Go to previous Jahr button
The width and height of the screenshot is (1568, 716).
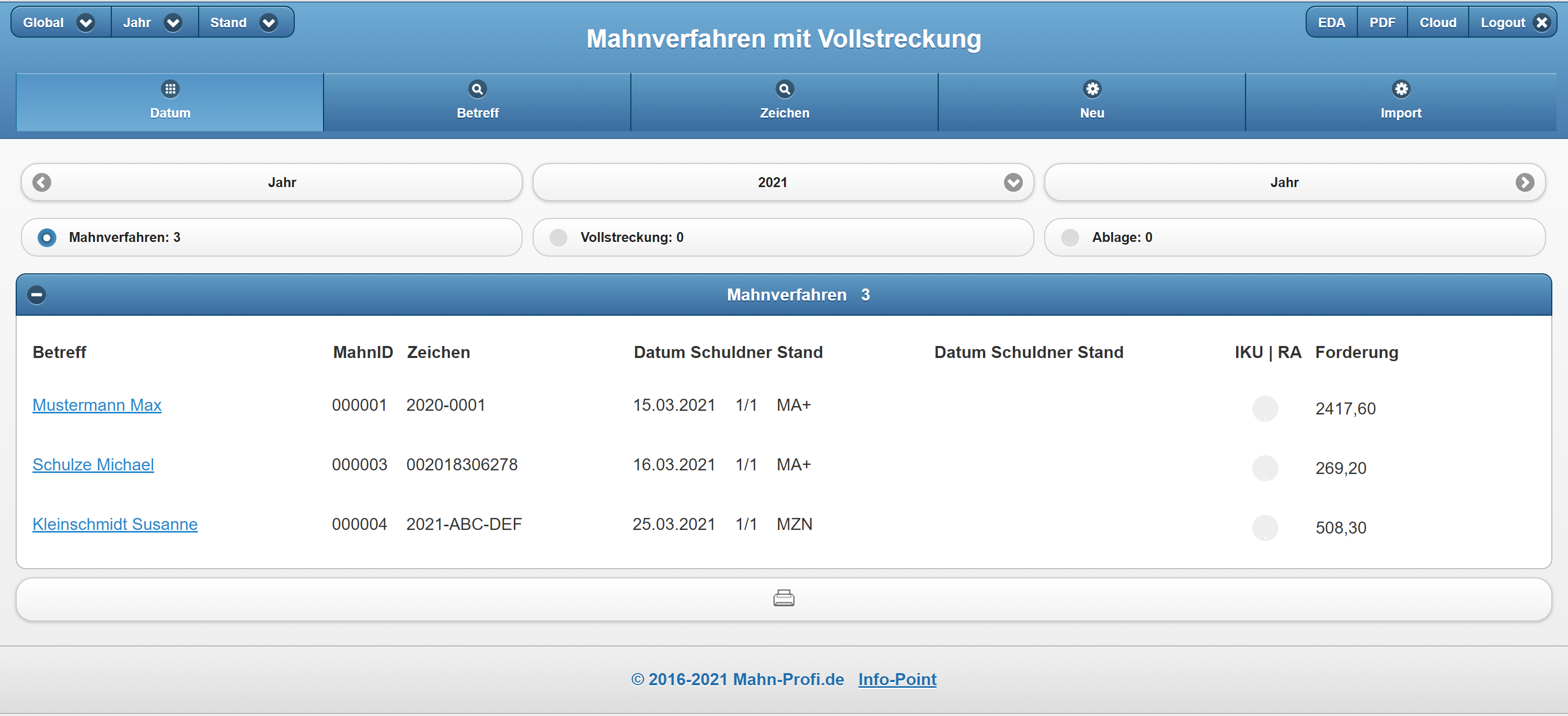point(271,182)
